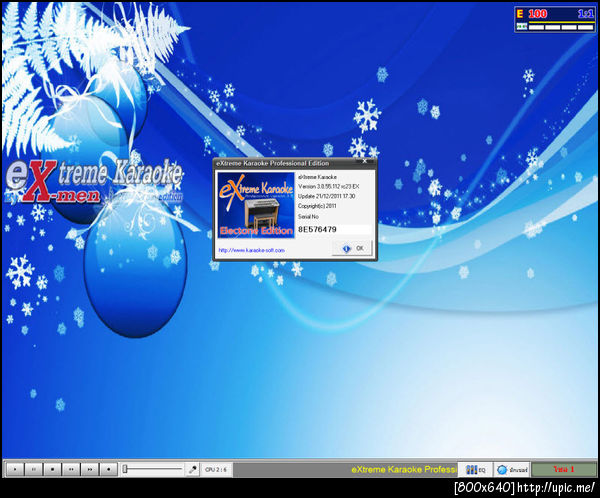Open the EQ equalizer panel
Screen dimensions: 600x498
[x=475, y=469]
